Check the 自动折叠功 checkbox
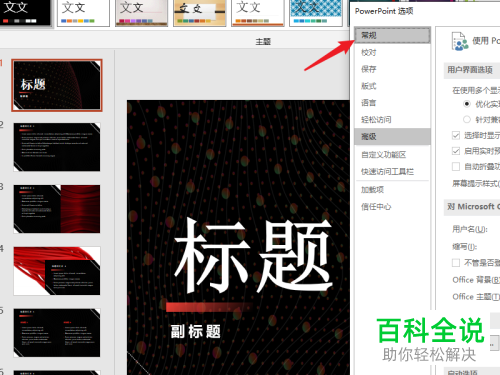The image size is (500, 375). pos(456,166)
